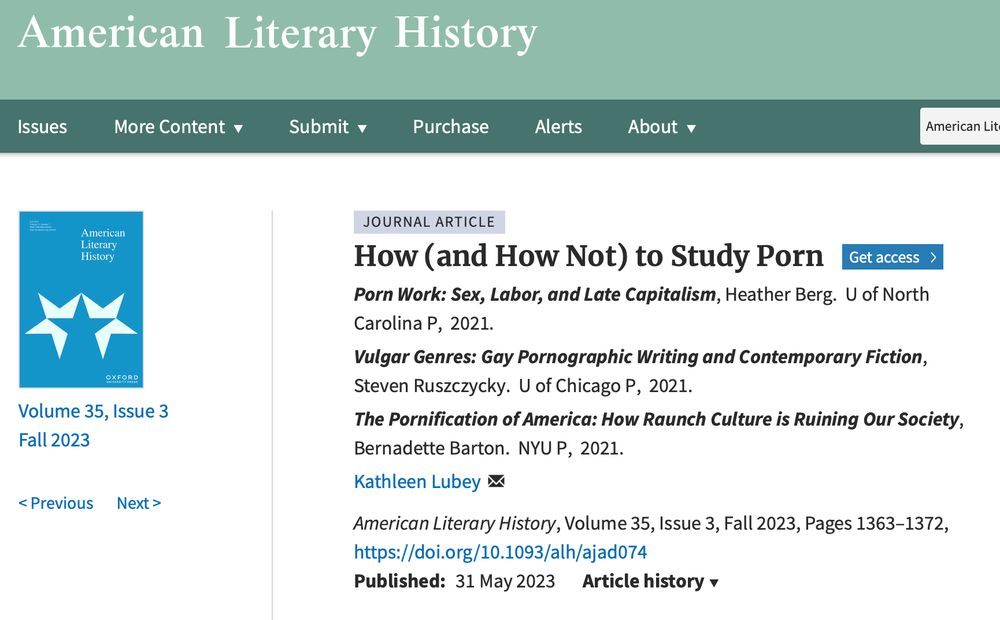
Task: Open the article DOI link
Action: point(501,552)
